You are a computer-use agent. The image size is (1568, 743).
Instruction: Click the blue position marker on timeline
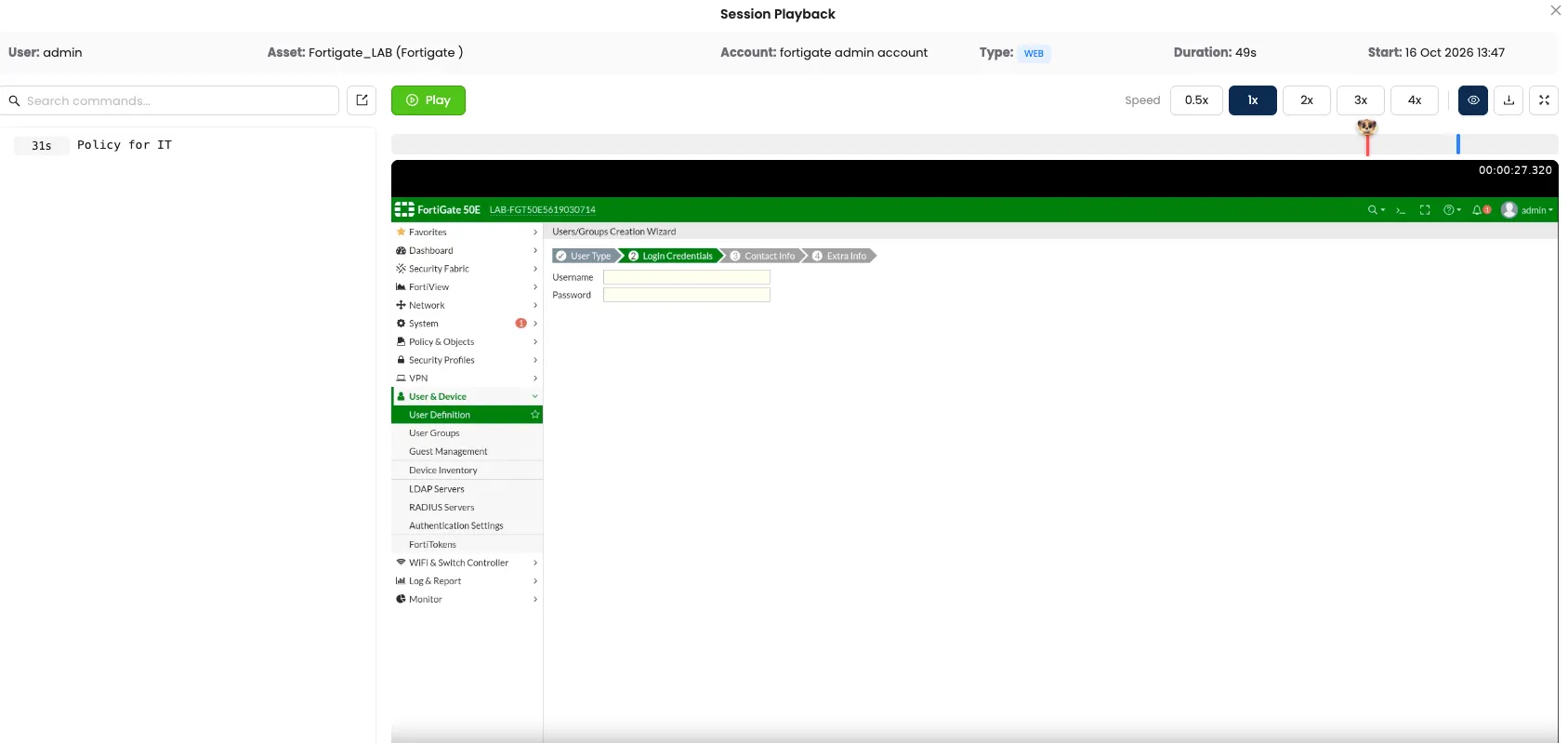pos(1457,144)
